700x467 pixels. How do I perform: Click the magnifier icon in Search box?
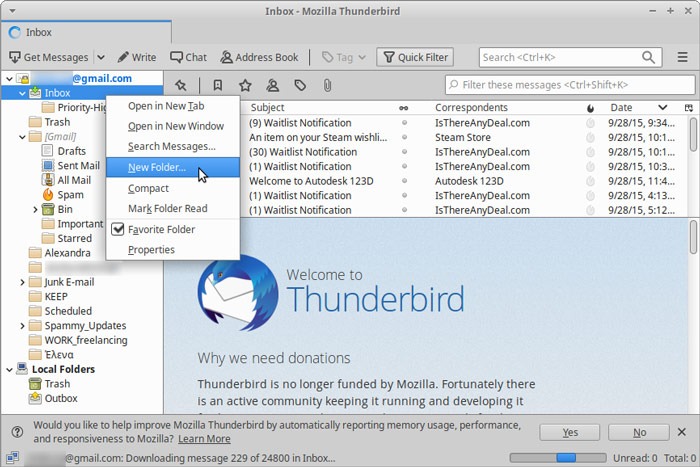(648, 57)
